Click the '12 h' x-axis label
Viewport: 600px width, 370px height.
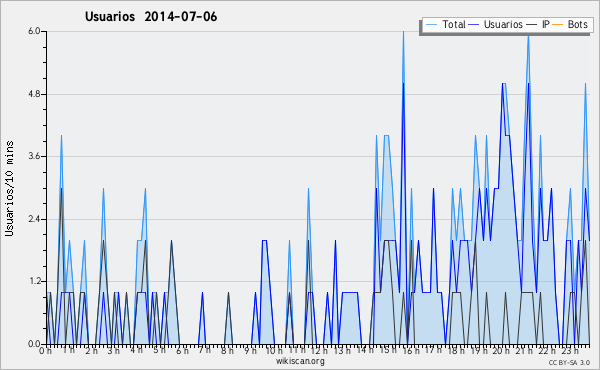tap(319, 350)
